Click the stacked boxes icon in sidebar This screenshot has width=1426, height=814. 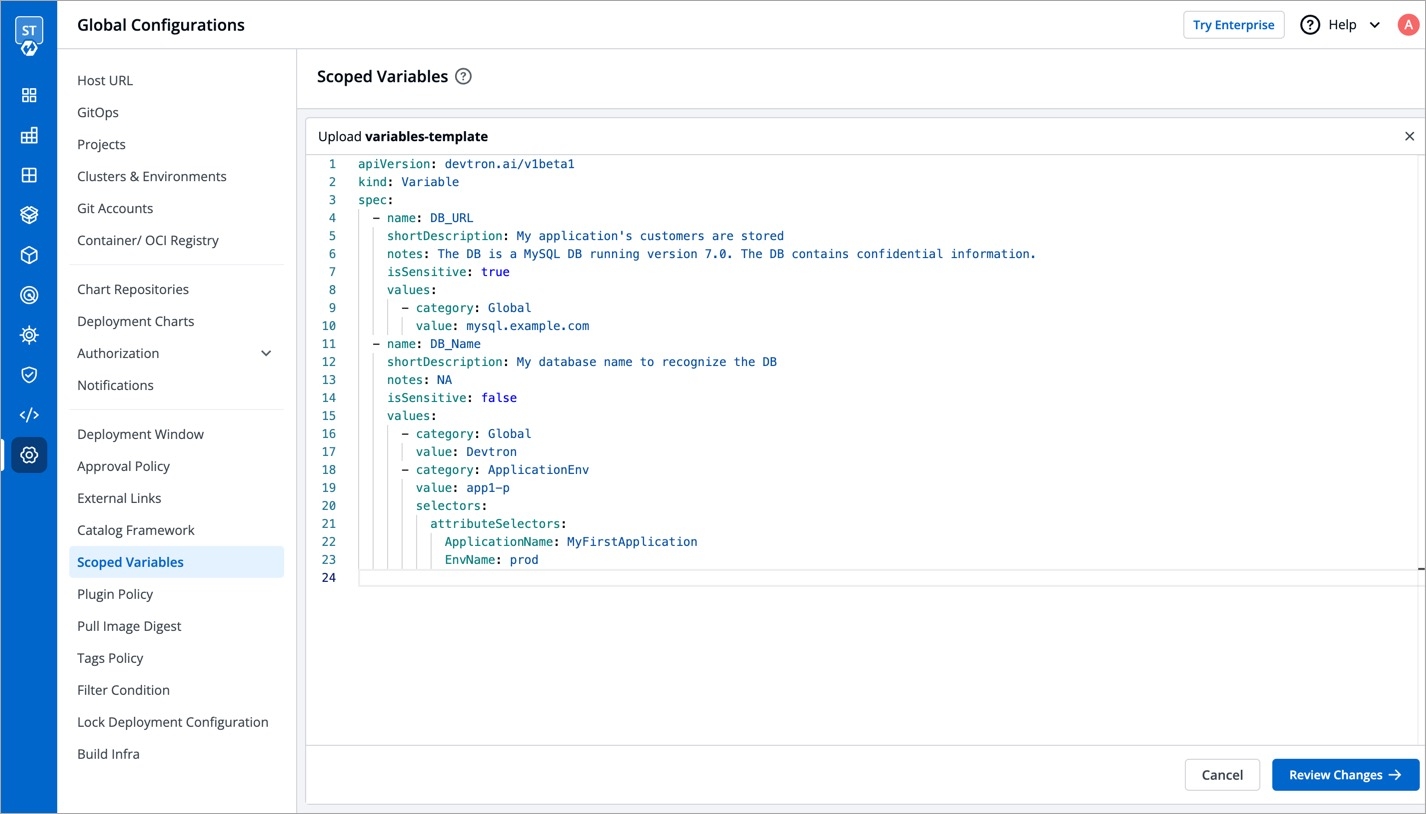click(29, 215)
